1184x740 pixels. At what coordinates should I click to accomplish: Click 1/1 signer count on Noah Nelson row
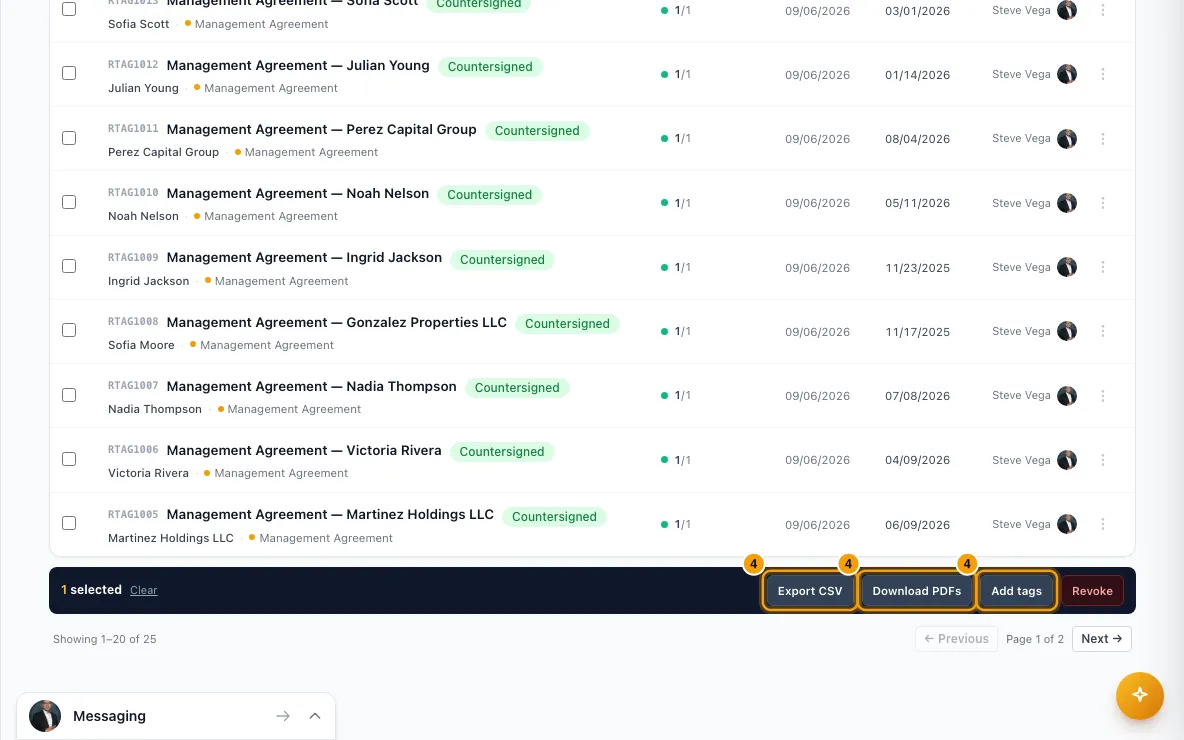pos(676,203)
